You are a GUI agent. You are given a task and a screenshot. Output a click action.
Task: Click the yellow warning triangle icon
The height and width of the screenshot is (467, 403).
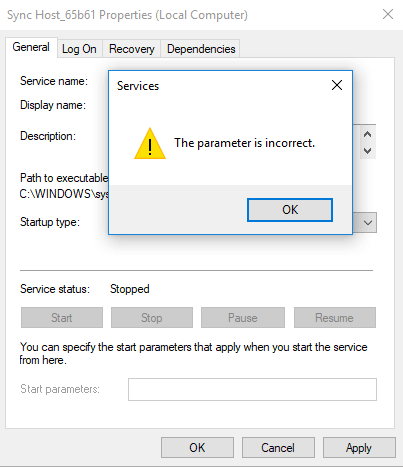point(150,144)
